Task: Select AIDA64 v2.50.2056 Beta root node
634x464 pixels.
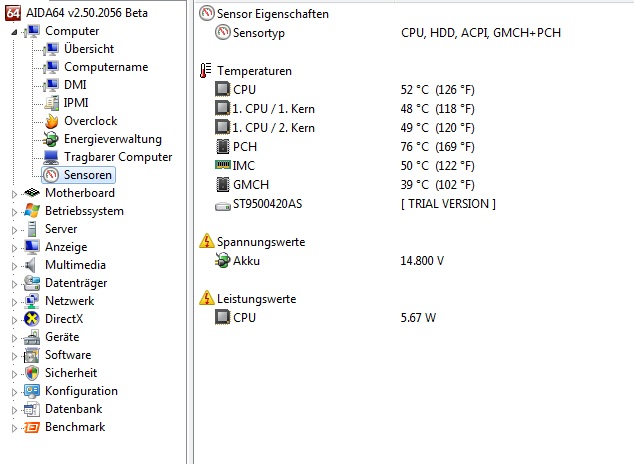Action: click(x=87, y=13)
